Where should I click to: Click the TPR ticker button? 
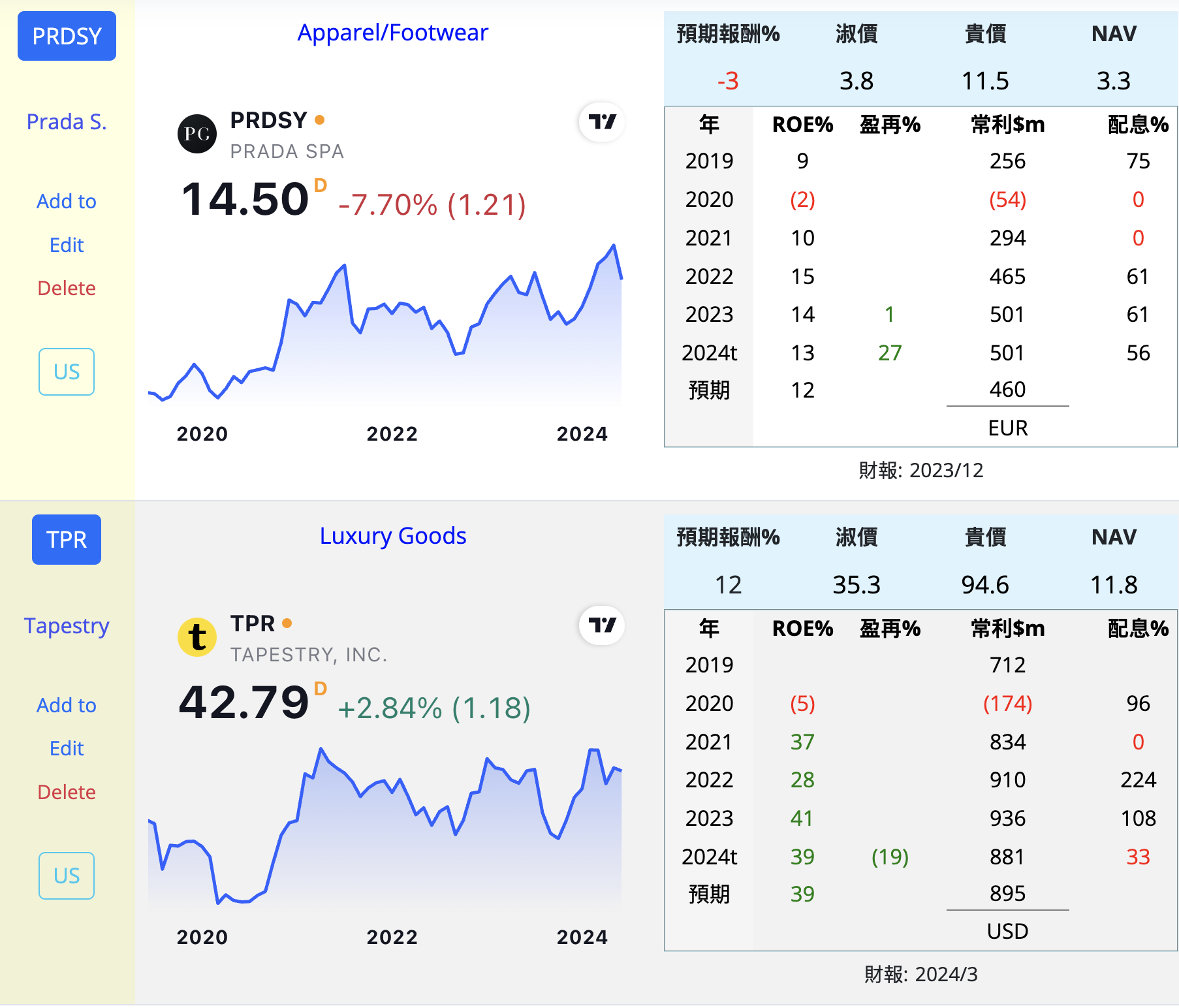pos(67,539)
